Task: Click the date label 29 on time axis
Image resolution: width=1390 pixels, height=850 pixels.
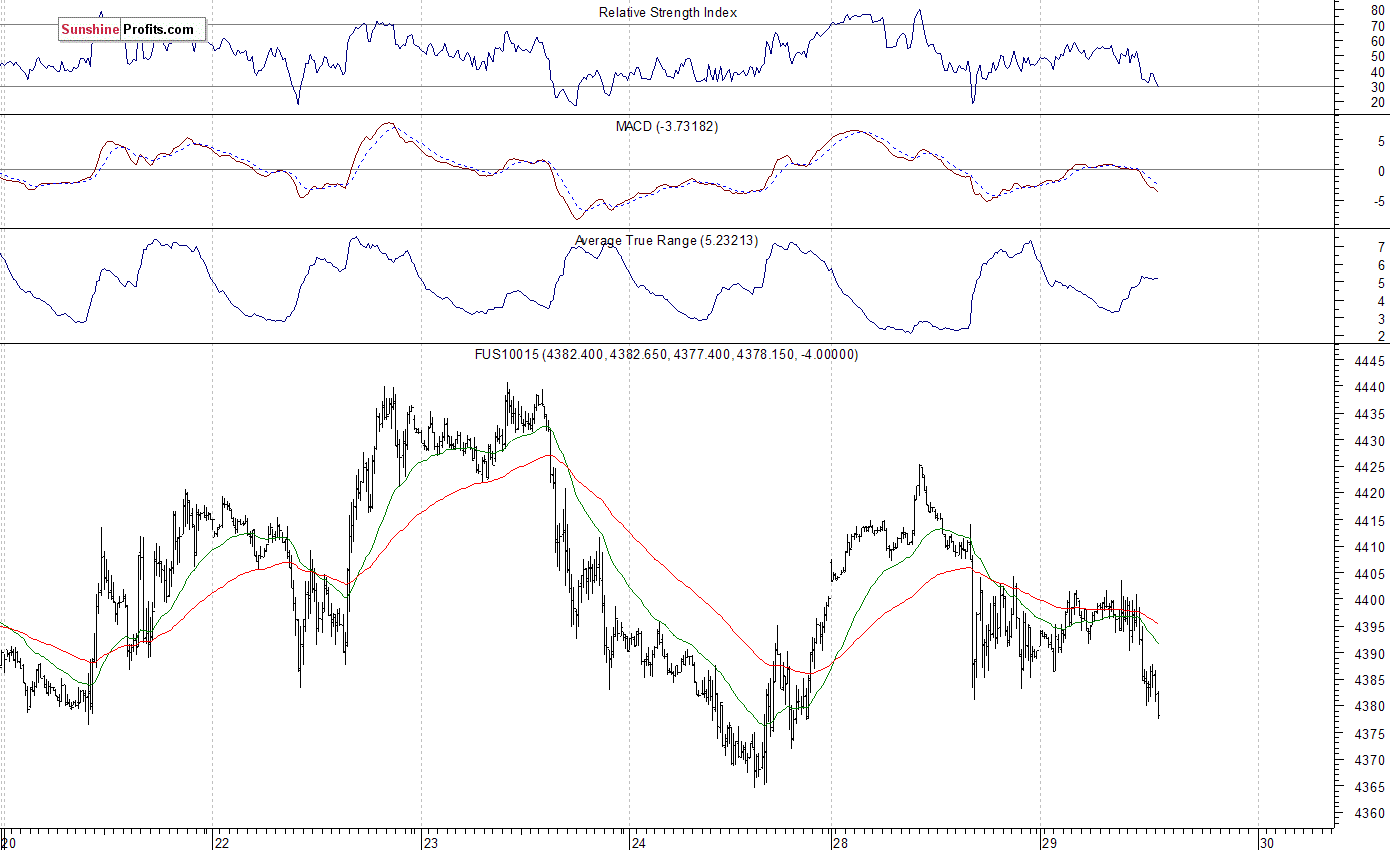Action: [1049, 842]
